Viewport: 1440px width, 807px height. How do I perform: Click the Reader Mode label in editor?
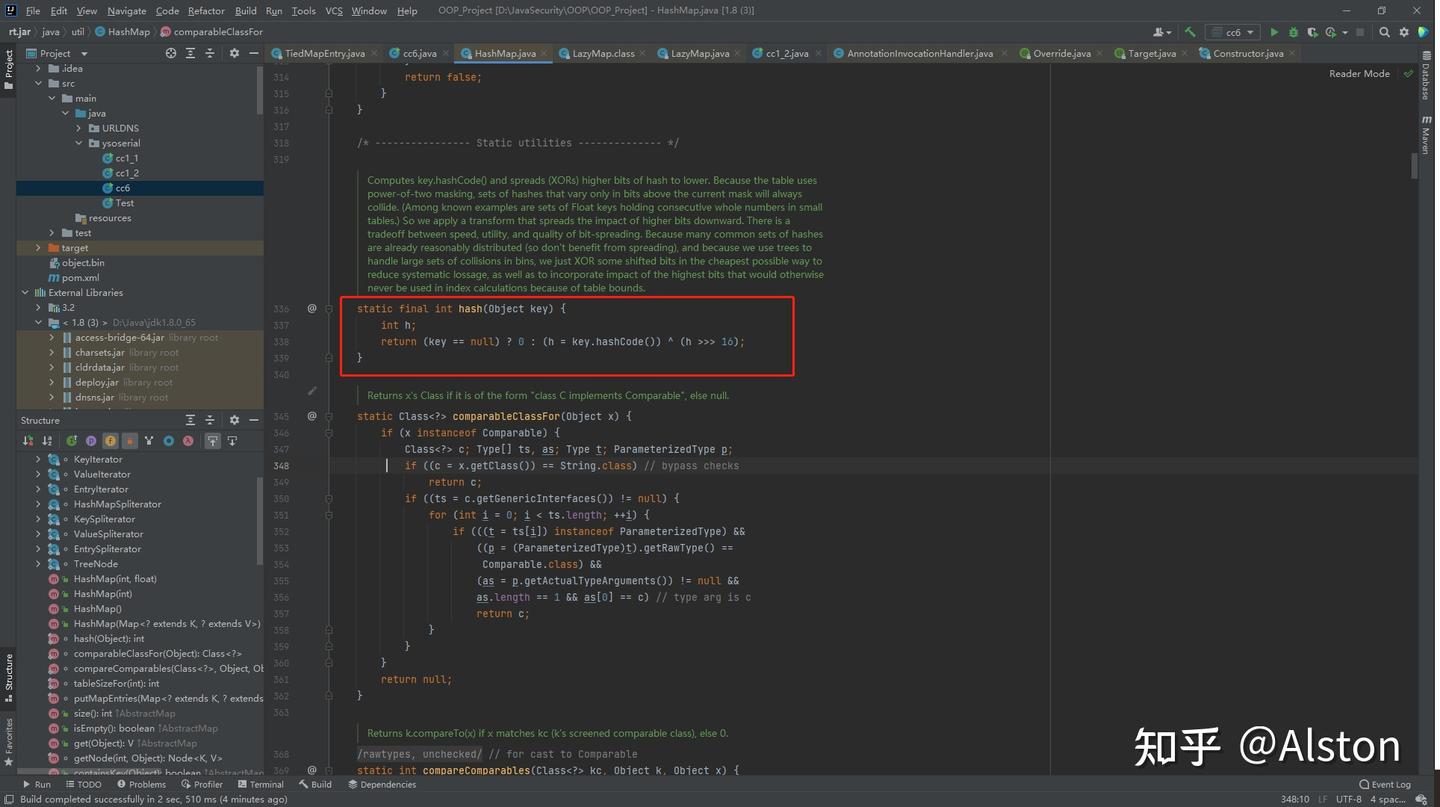click(1359, 74)
